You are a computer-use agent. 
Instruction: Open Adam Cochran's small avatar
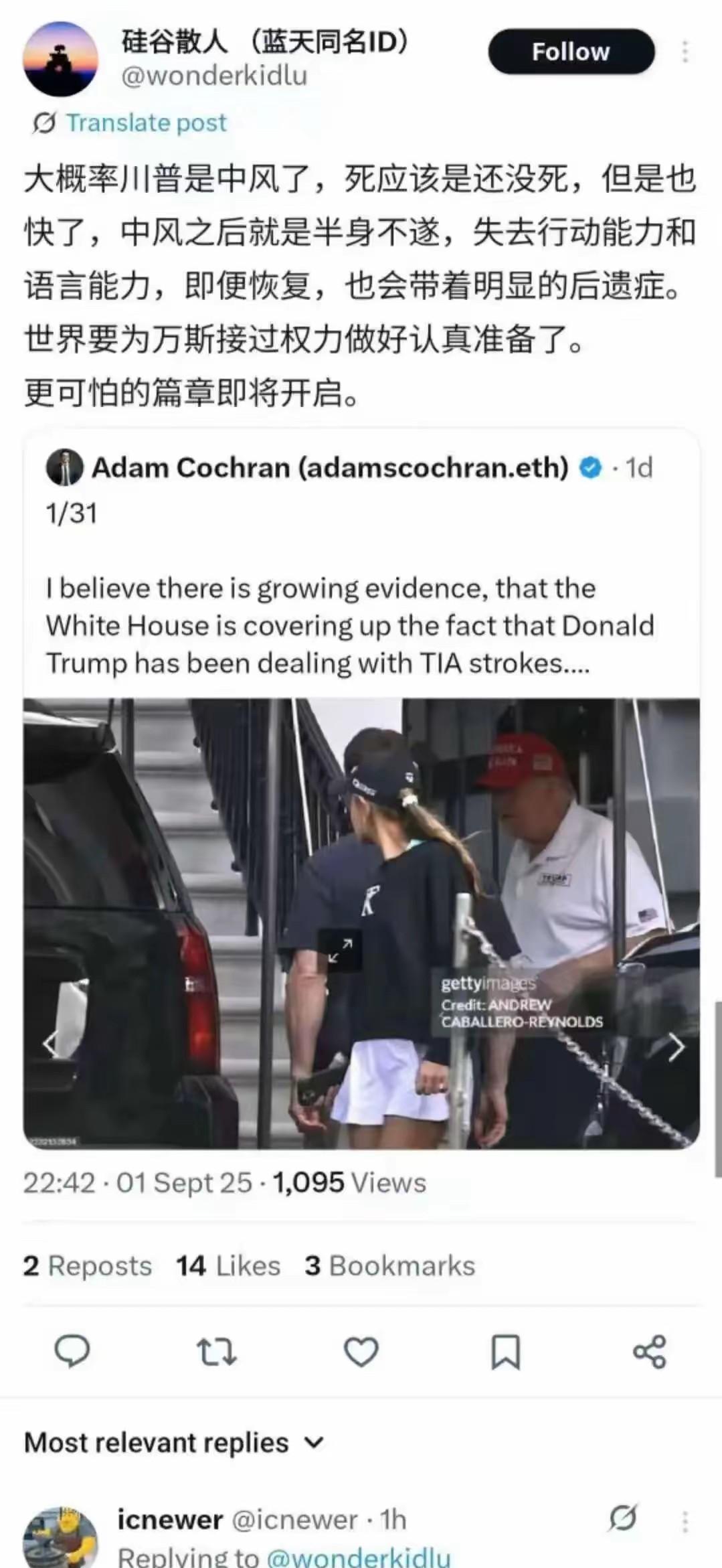(64, 467)
